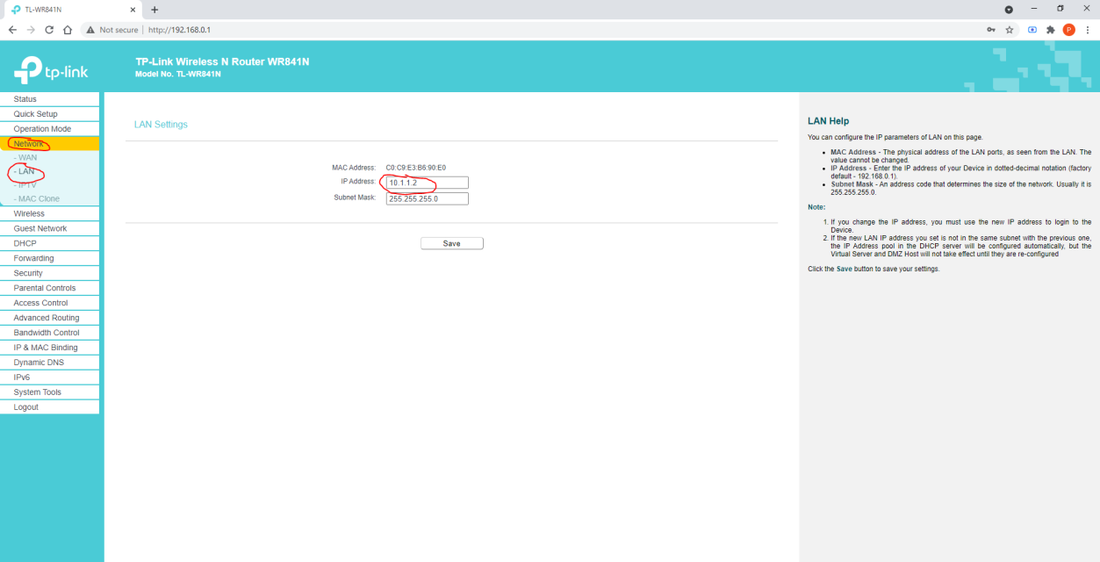Reload the router page
This screenshot has width=1100, height=562.
49,30
